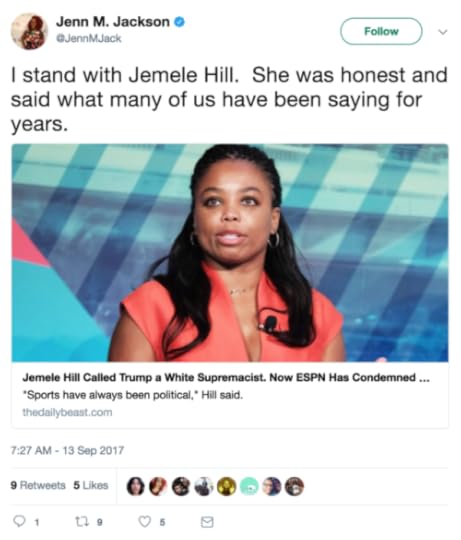Follow Jenn M. Jackson
Image resolution: width=461 pixels, height=540 pixels.
[381, 31]
